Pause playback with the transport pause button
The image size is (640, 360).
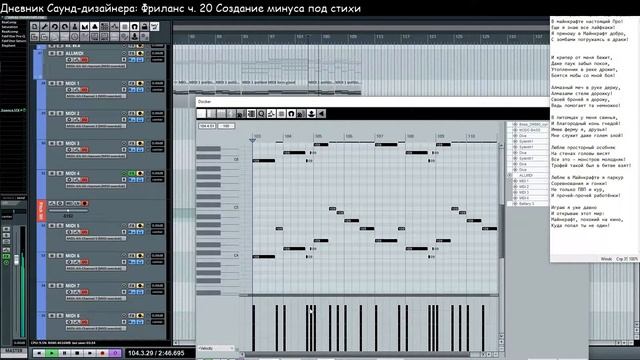(64, 353)
